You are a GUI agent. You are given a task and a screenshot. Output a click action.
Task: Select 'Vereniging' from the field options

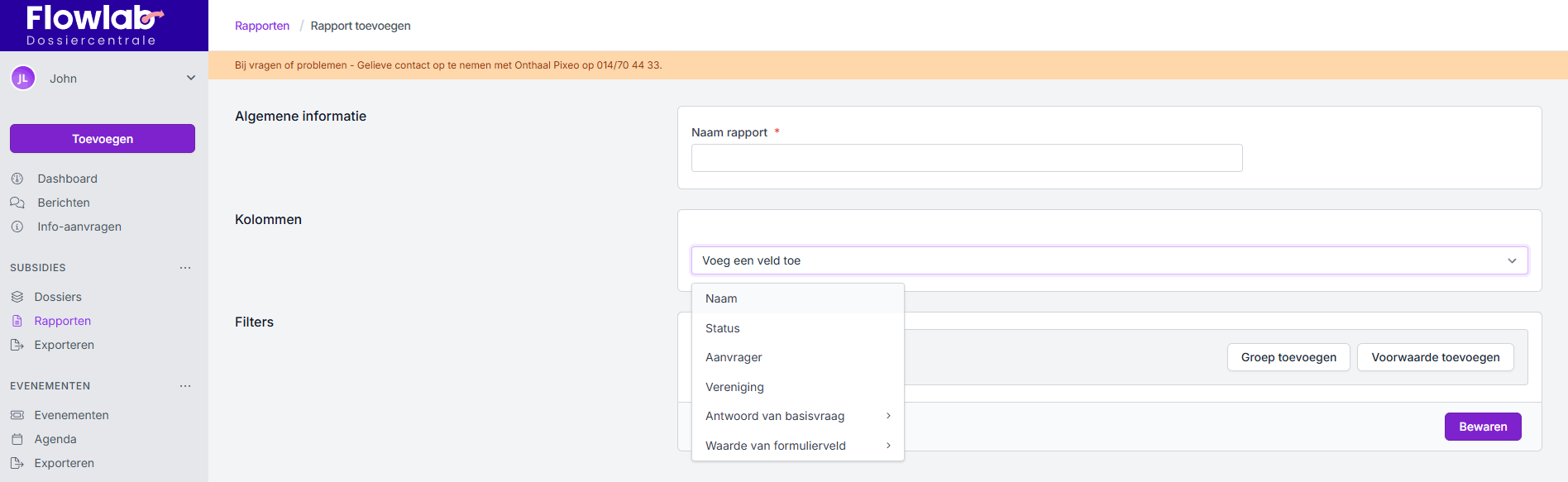tap(734, 387)
